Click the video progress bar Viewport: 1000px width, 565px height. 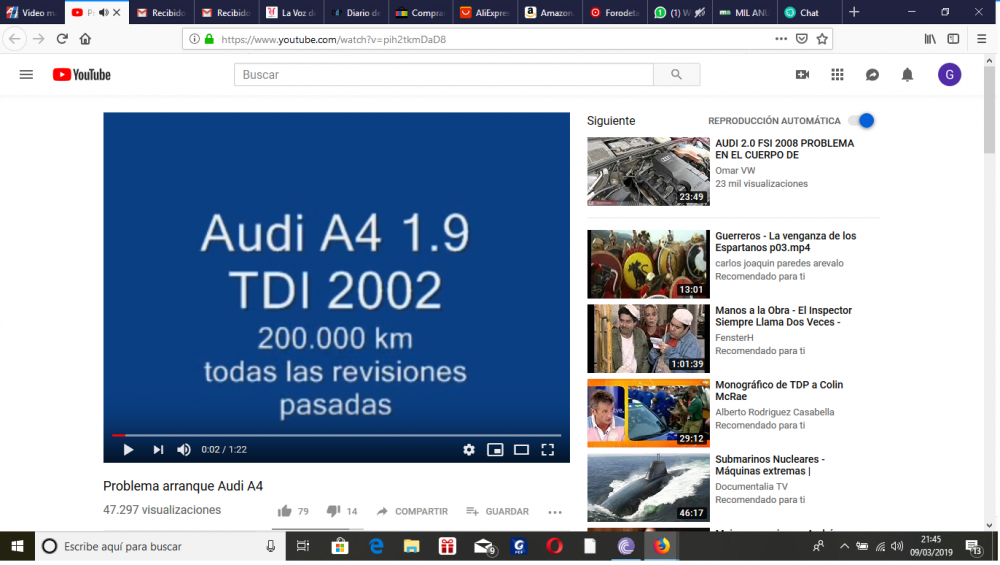coord(336,435)
